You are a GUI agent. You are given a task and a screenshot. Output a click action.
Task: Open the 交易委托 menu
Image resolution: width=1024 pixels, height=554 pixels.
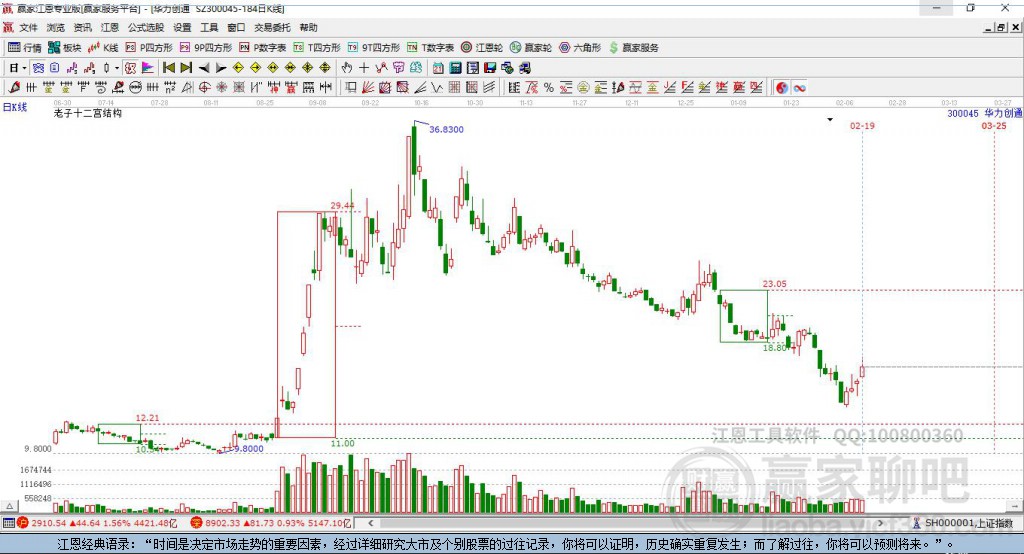click(x=272, y=27)
